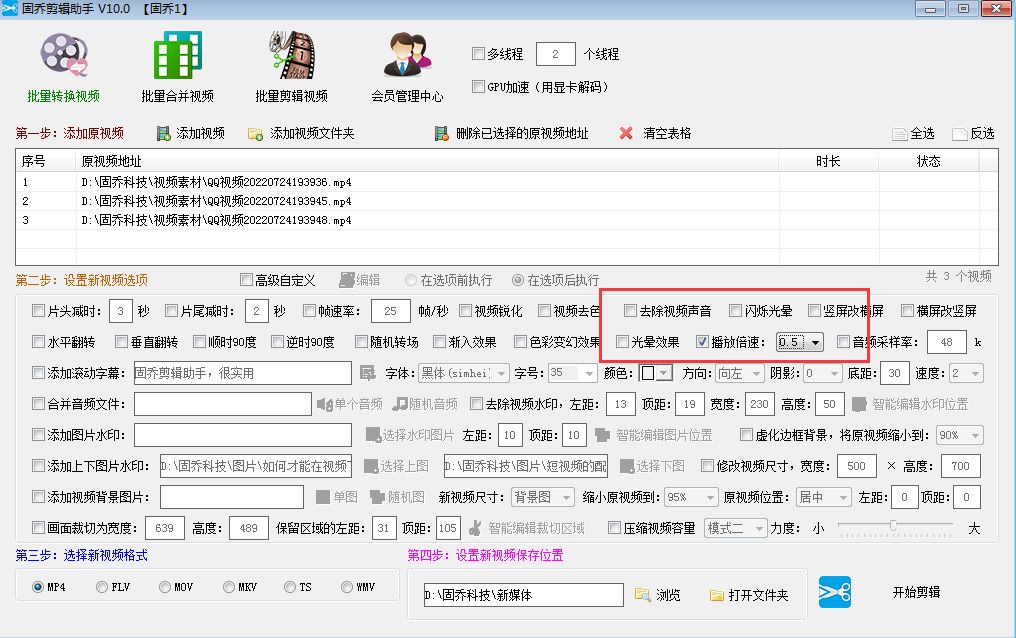This screenshot has height=638, width=1016.
Task: Click the red X 清空表格 icon
Action: coord(626,133)
